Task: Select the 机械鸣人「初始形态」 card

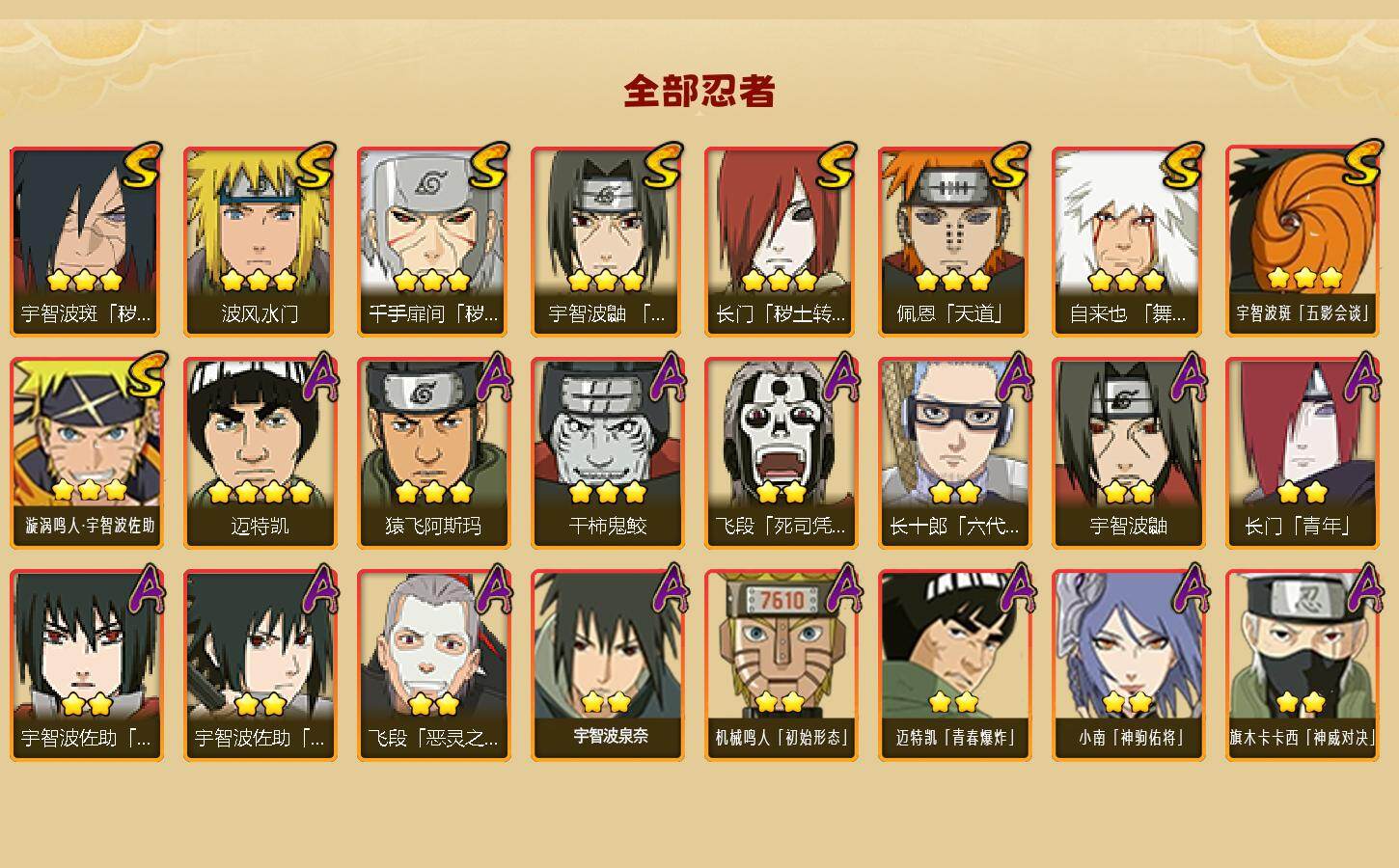Action: coord(781,665)
